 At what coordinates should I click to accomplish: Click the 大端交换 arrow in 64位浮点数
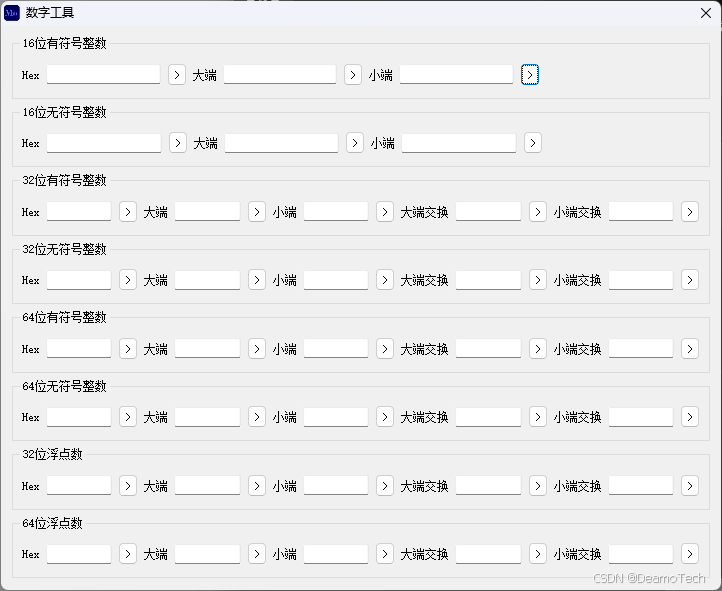point(538,554)
